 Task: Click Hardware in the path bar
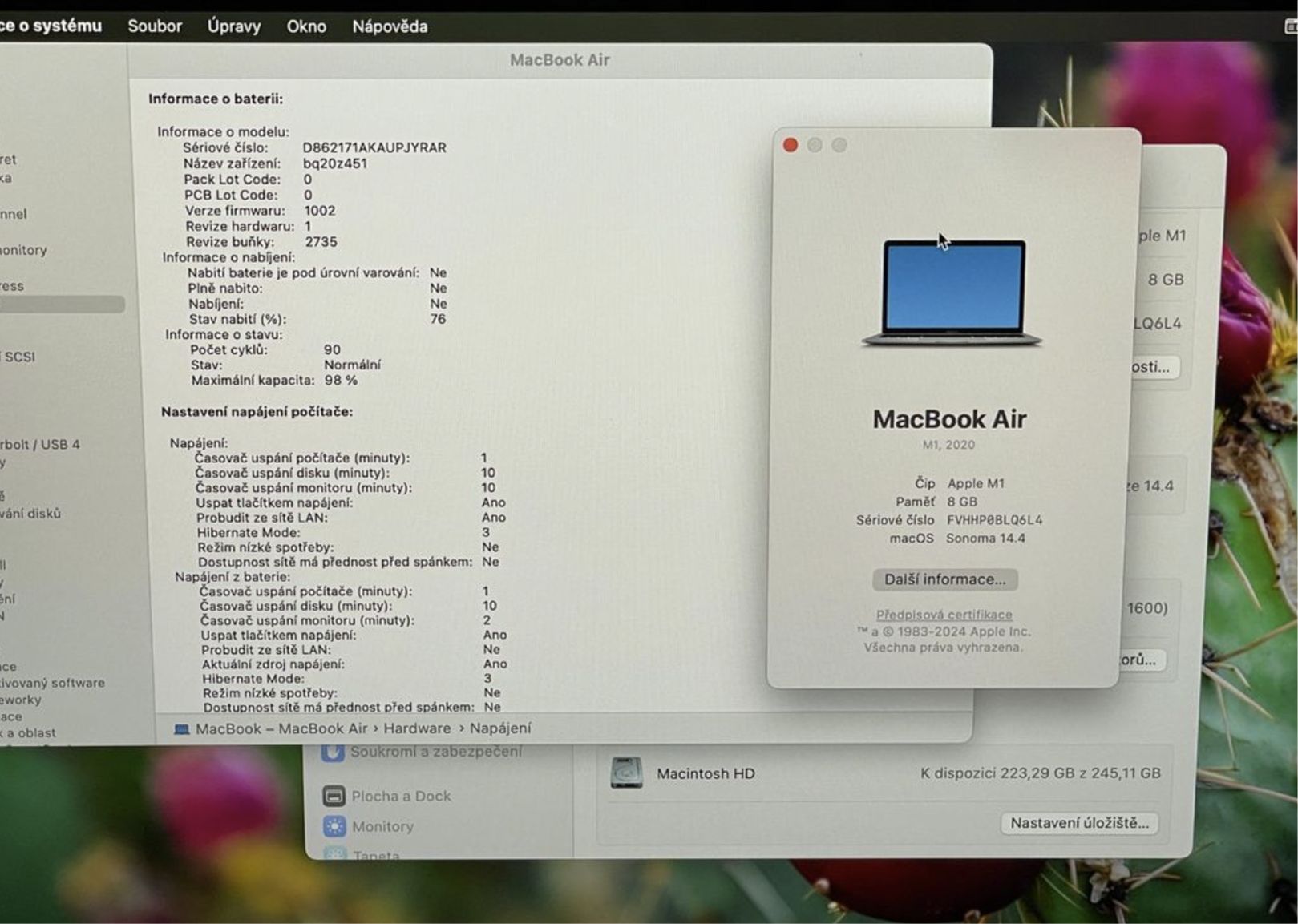pos(417,728)
